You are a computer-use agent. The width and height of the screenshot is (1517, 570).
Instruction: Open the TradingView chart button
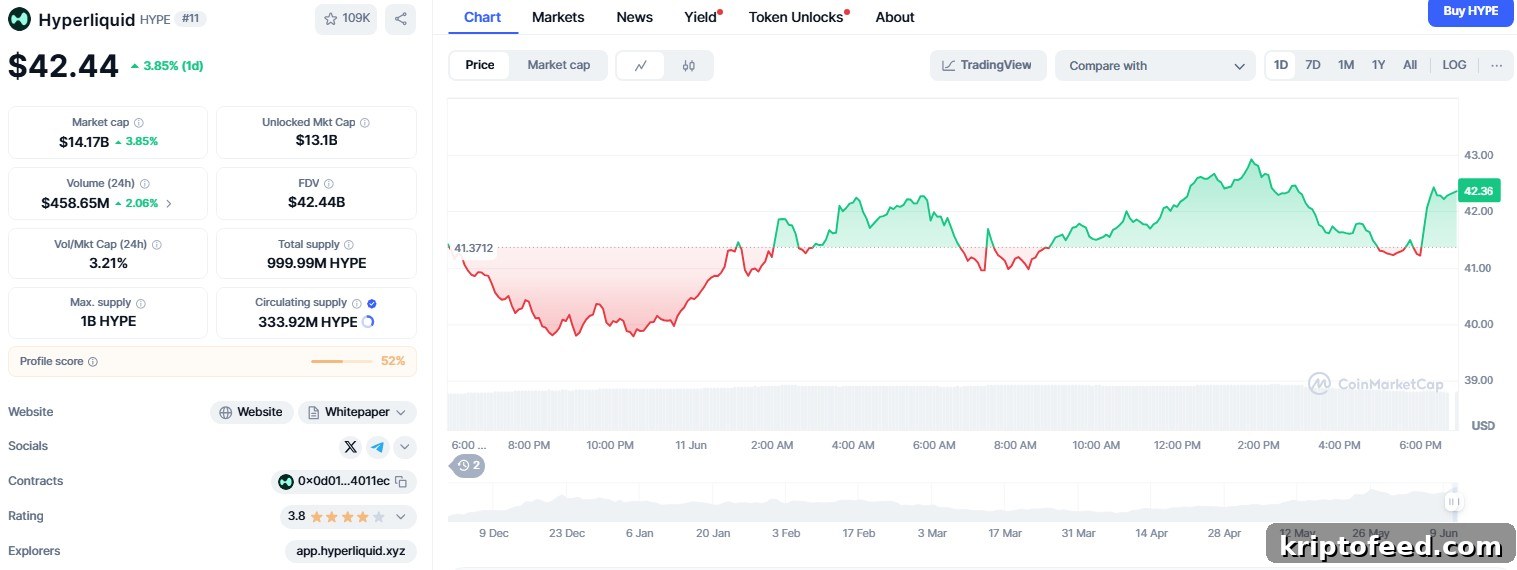pyautogui.click(x=988, y=66)
